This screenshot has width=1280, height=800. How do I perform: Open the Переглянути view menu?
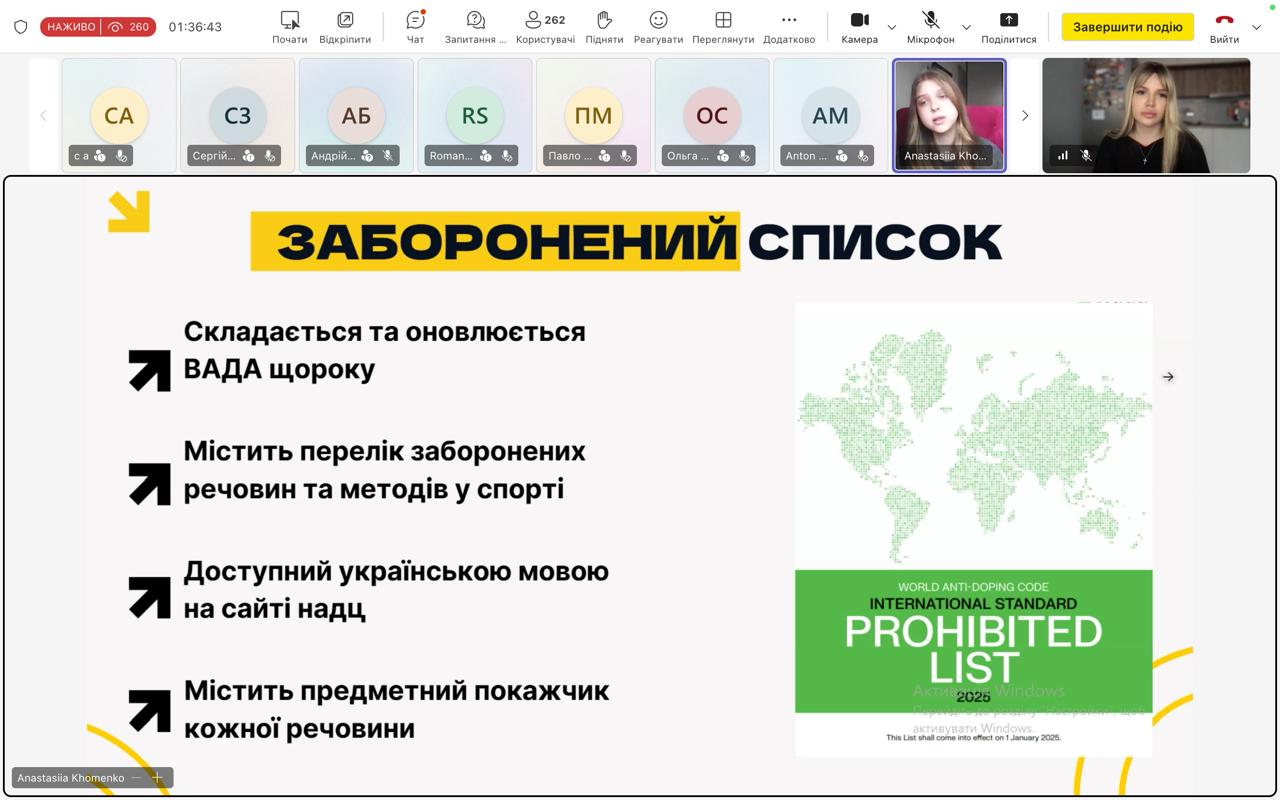pos(723,27)
